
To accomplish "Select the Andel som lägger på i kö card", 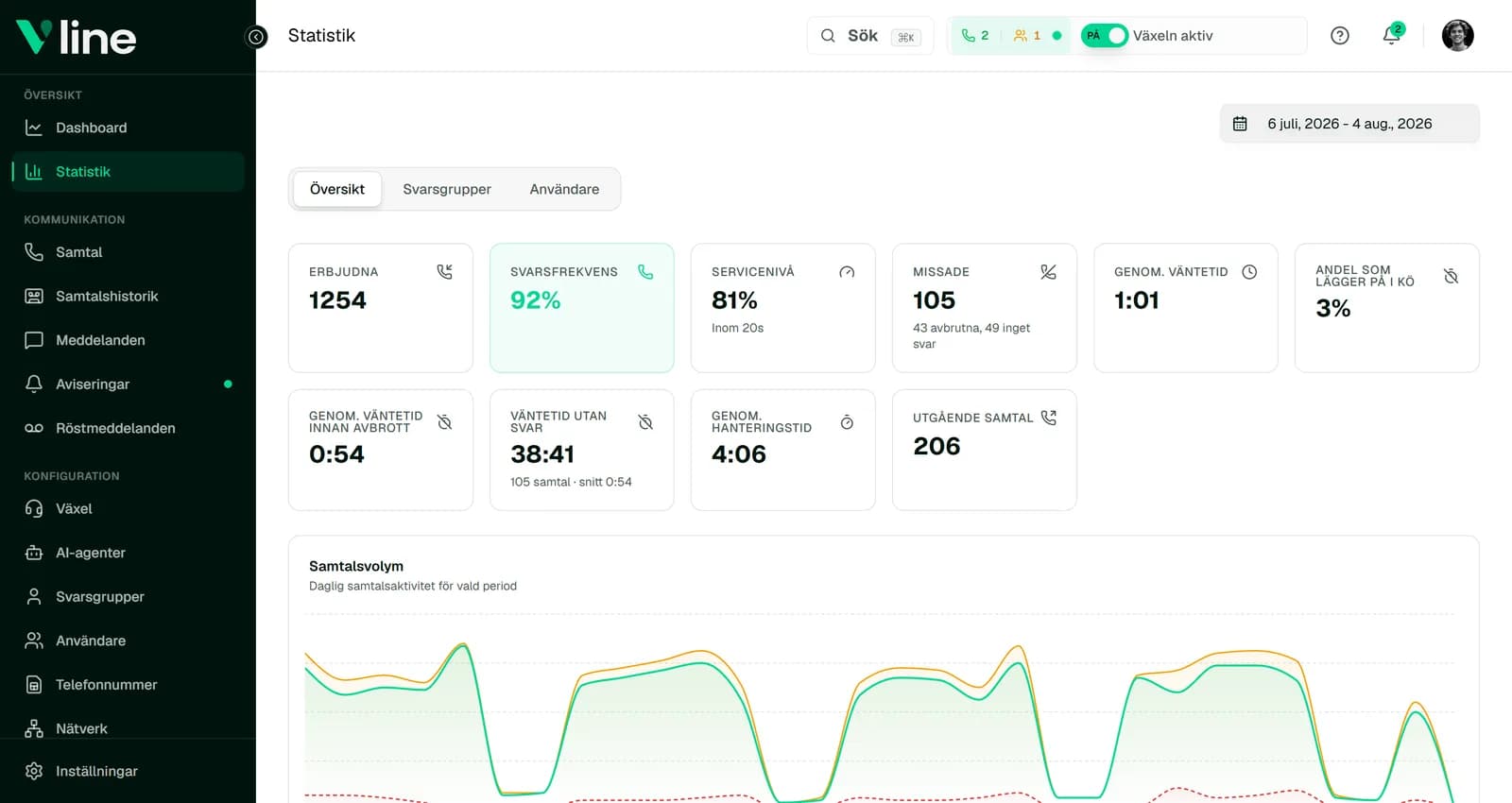I will click(x=1387, y=308).
